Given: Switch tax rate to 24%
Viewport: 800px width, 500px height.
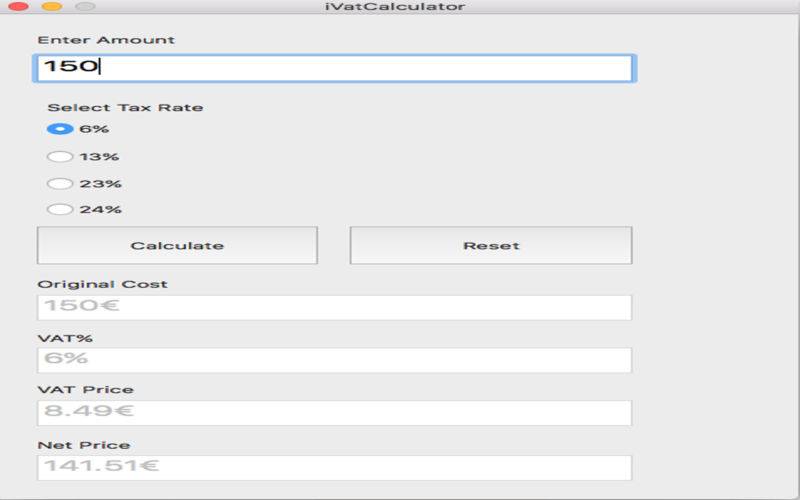Looking at the screenshot, I should (x=60, y=209).
